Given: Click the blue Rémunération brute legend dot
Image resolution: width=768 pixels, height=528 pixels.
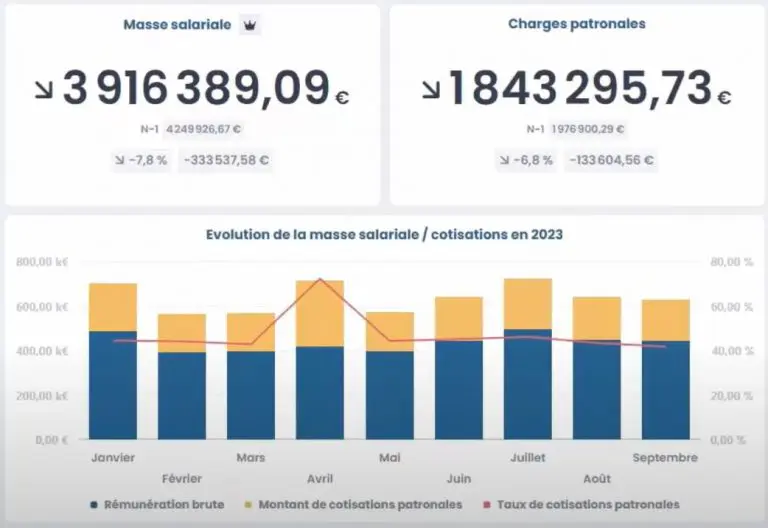Looking at the screenshot, I should (93, 505).
